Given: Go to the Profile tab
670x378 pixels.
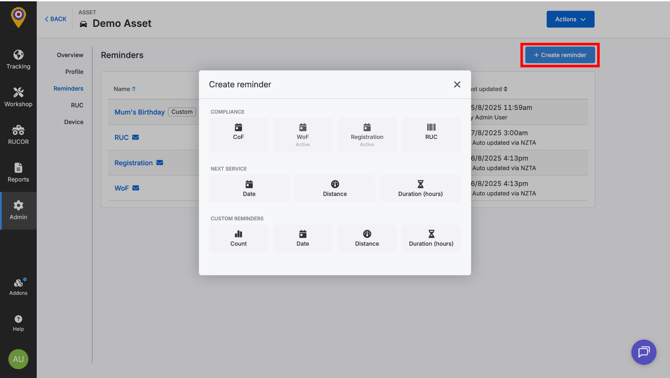Looking at the screenshot, I should click(74, 72).
